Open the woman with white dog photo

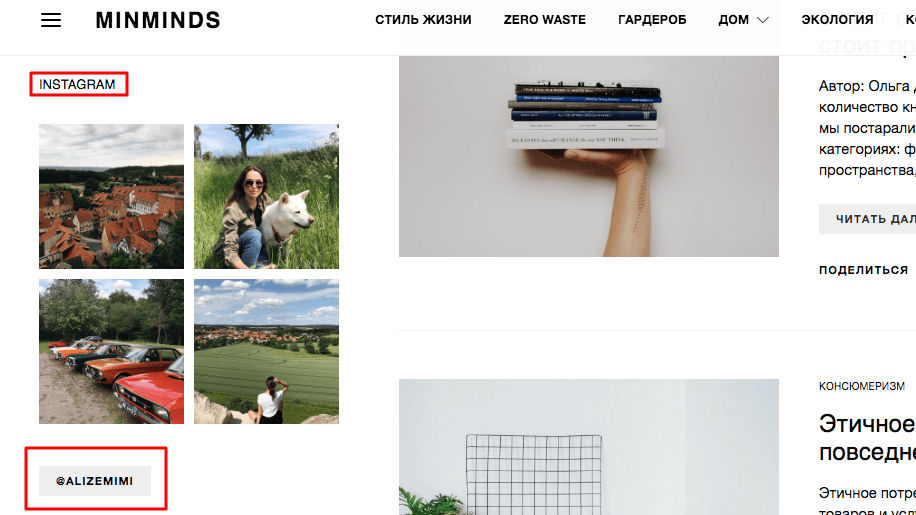[266, 196]
